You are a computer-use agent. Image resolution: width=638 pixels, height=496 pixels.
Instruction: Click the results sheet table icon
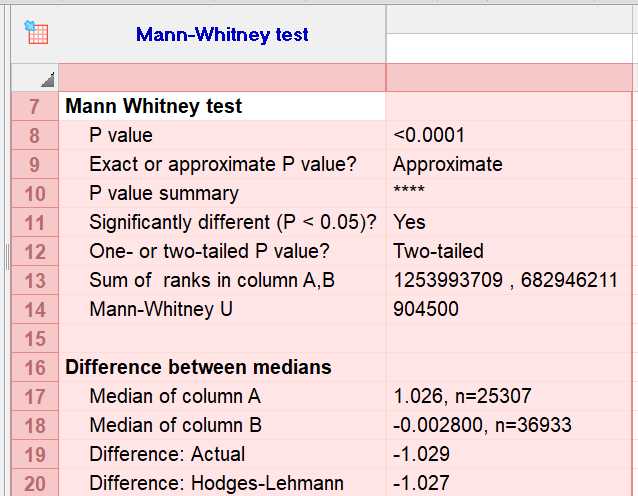[36, 32]
